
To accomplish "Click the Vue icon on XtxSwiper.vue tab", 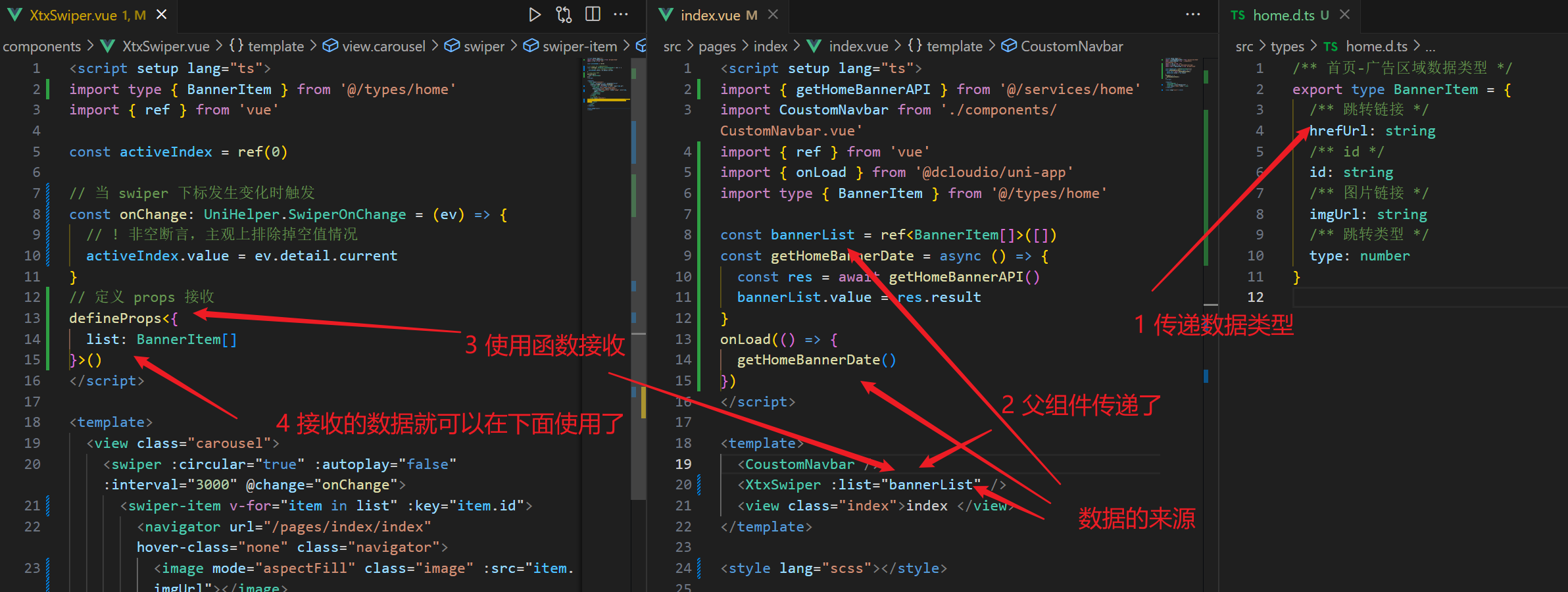I will coord(15,15).
